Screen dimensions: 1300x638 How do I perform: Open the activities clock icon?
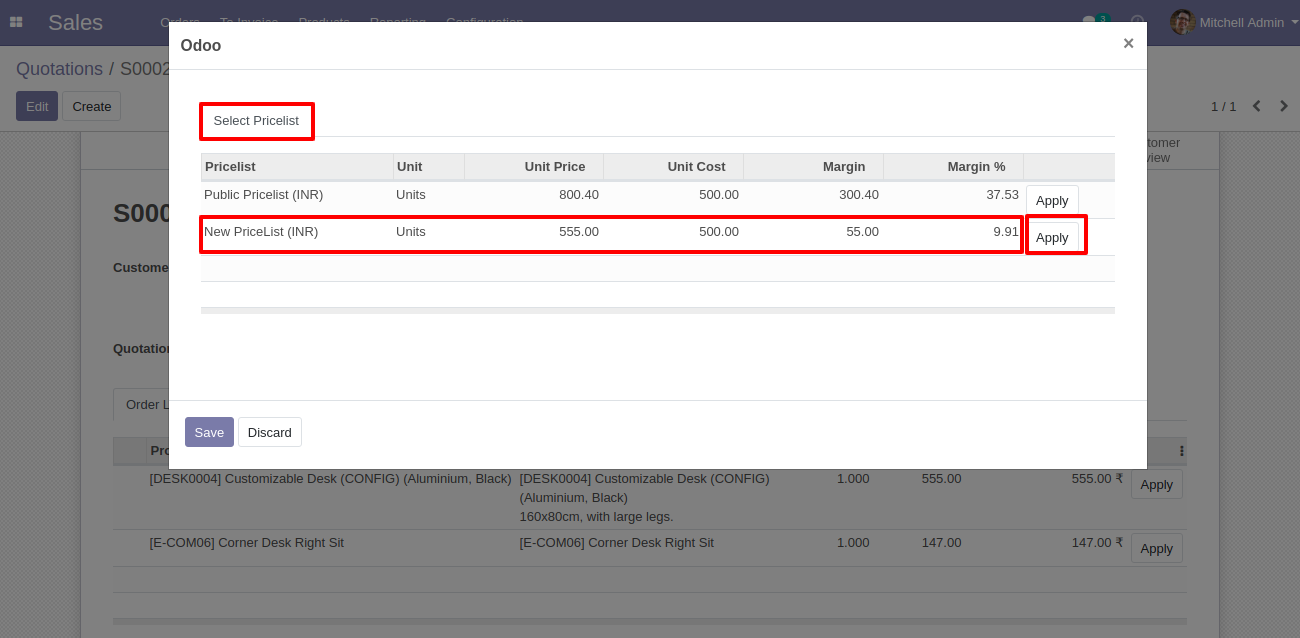pos(1137,22)
